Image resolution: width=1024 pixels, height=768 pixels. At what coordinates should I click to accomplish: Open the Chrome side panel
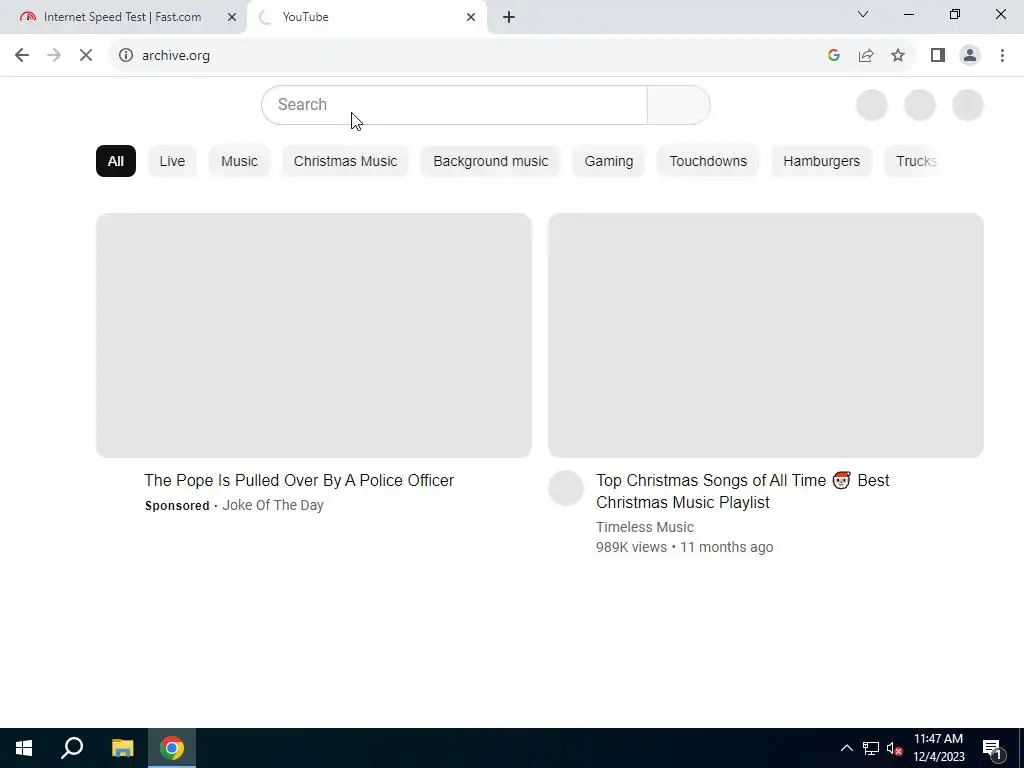tap(938, 56)
